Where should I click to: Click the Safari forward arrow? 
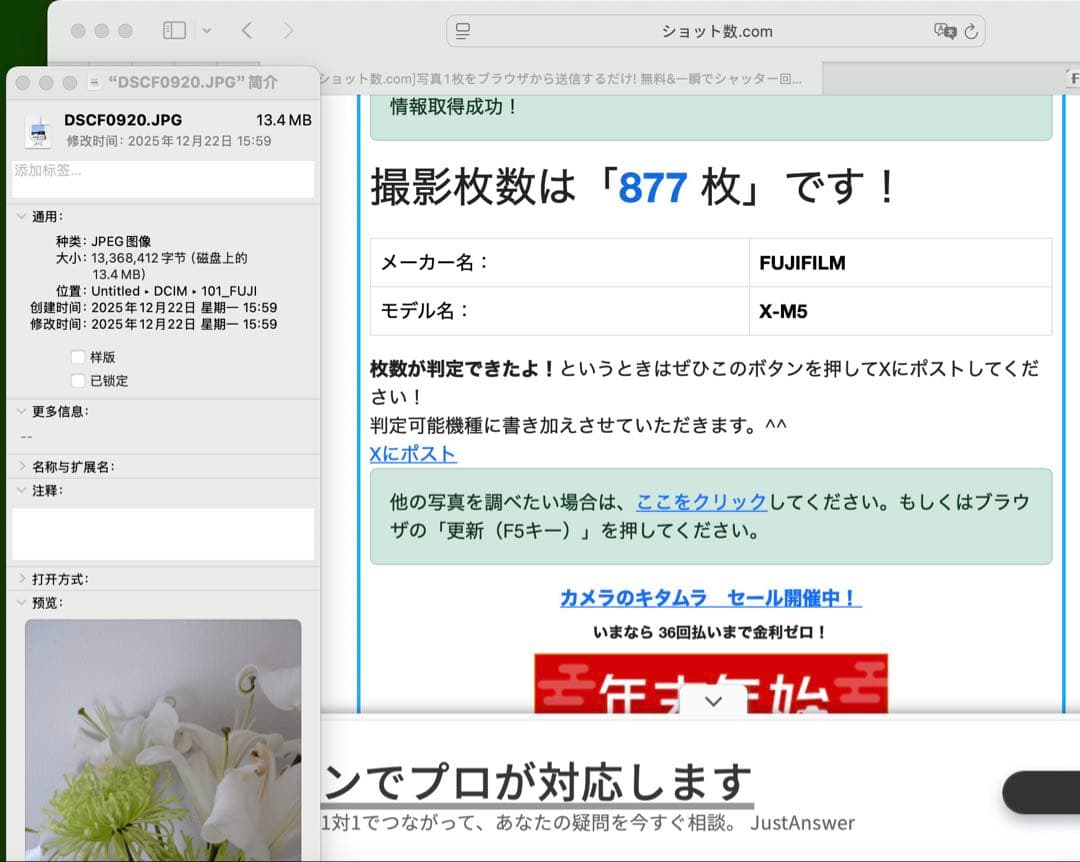[x=289, y=31]
